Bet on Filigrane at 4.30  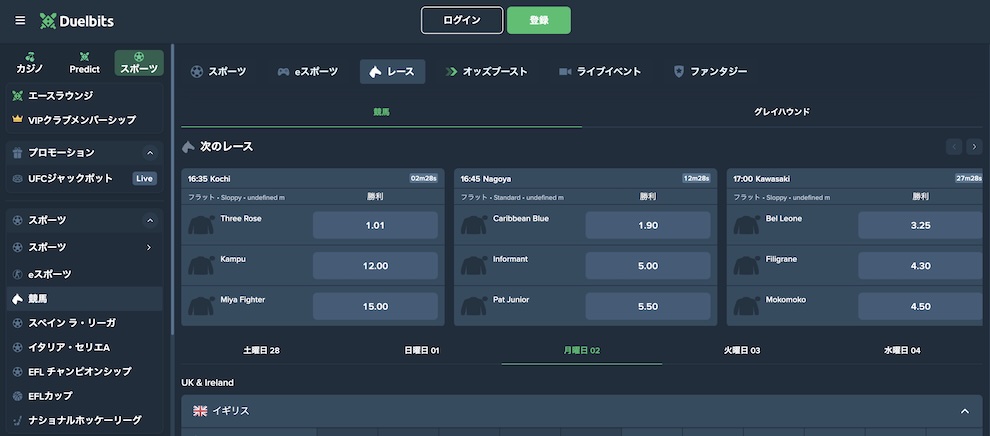pos(921,266)
